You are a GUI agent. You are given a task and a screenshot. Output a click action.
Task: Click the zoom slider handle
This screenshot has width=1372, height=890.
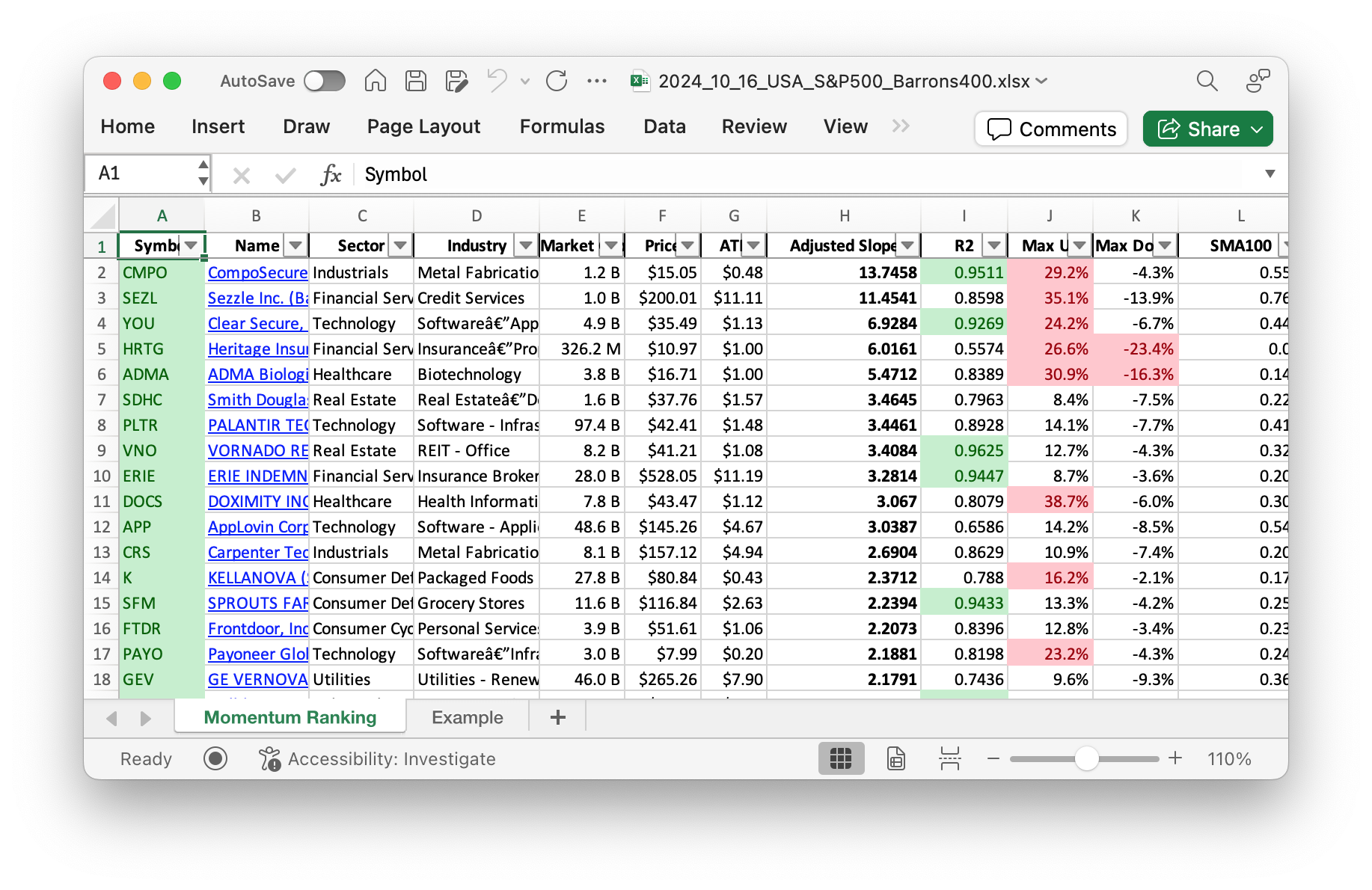tap(1086, 758)
